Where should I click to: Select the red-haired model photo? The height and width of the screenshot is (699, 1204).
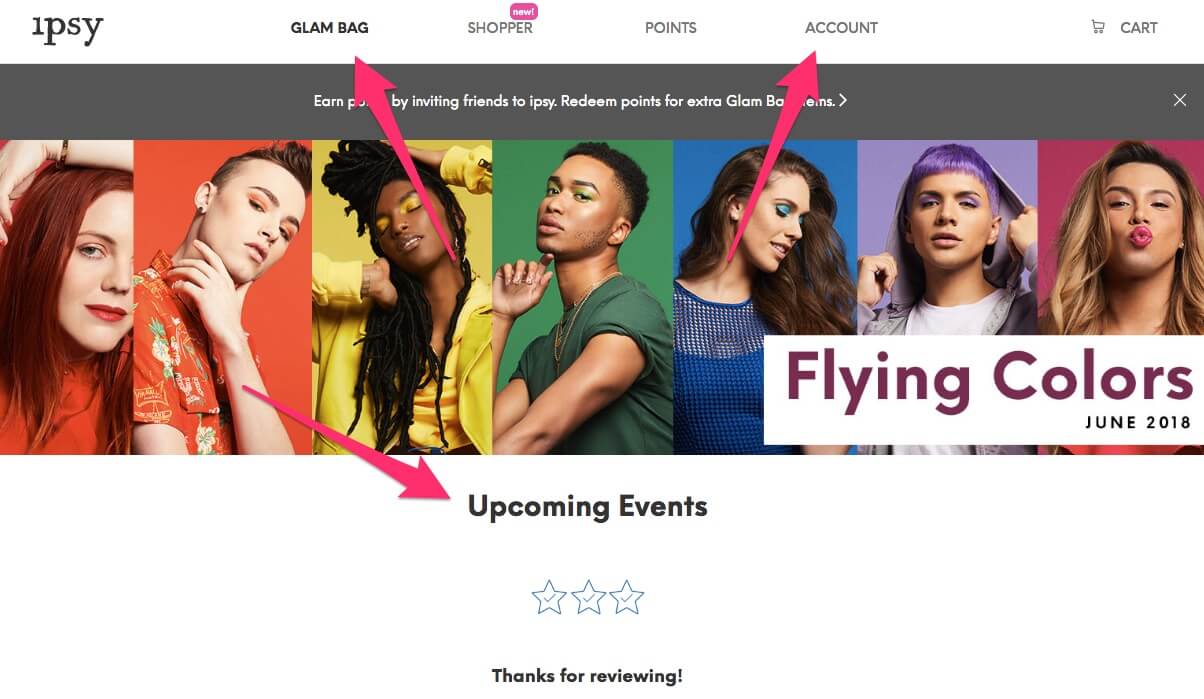66,297
